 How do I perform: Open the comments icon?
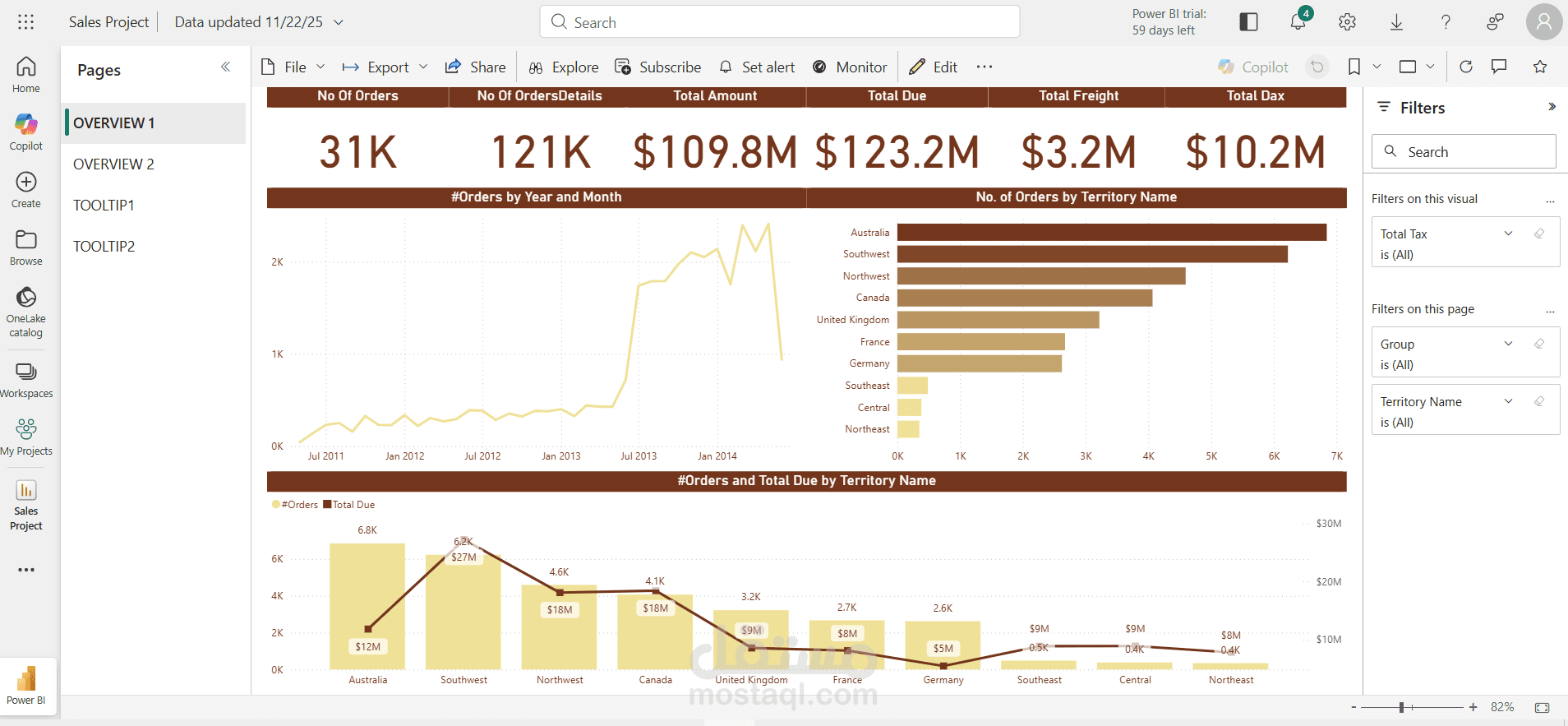pos(1499,67)
